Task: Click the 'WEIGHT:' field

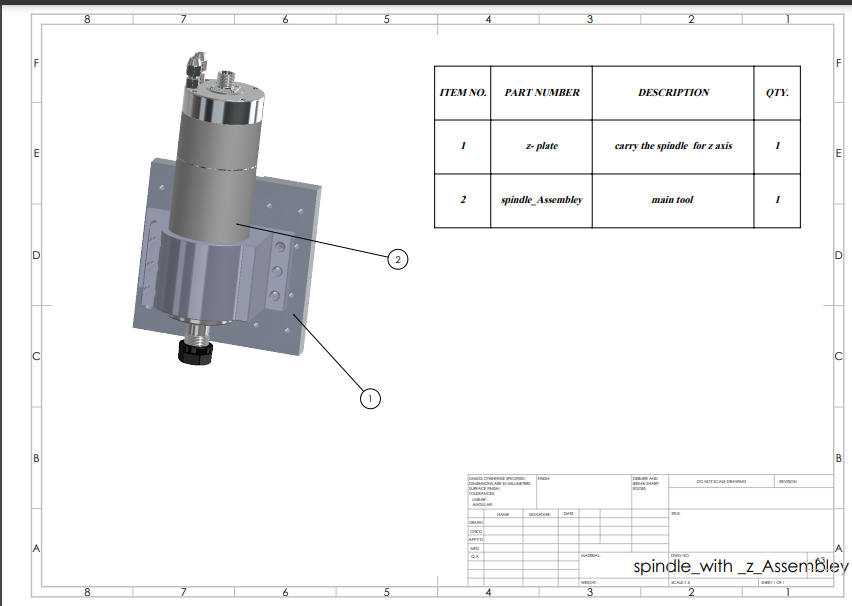Action: click(x=588, y=583)
